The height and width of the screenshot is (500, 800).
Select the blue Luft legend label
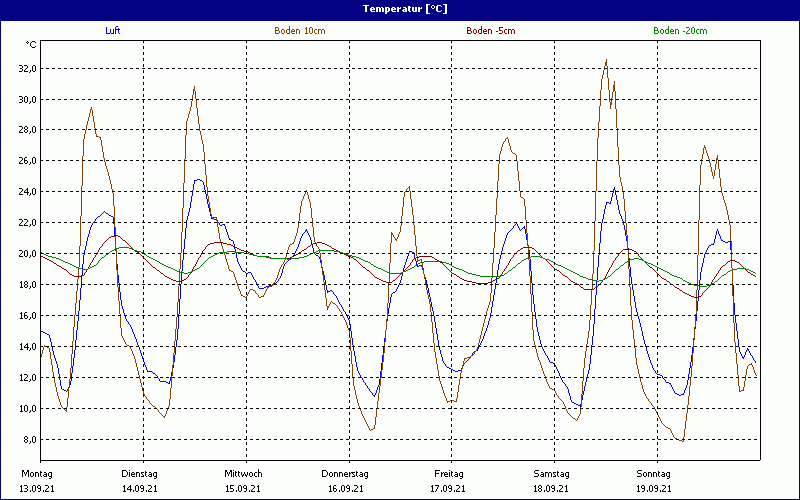(115, 31)
